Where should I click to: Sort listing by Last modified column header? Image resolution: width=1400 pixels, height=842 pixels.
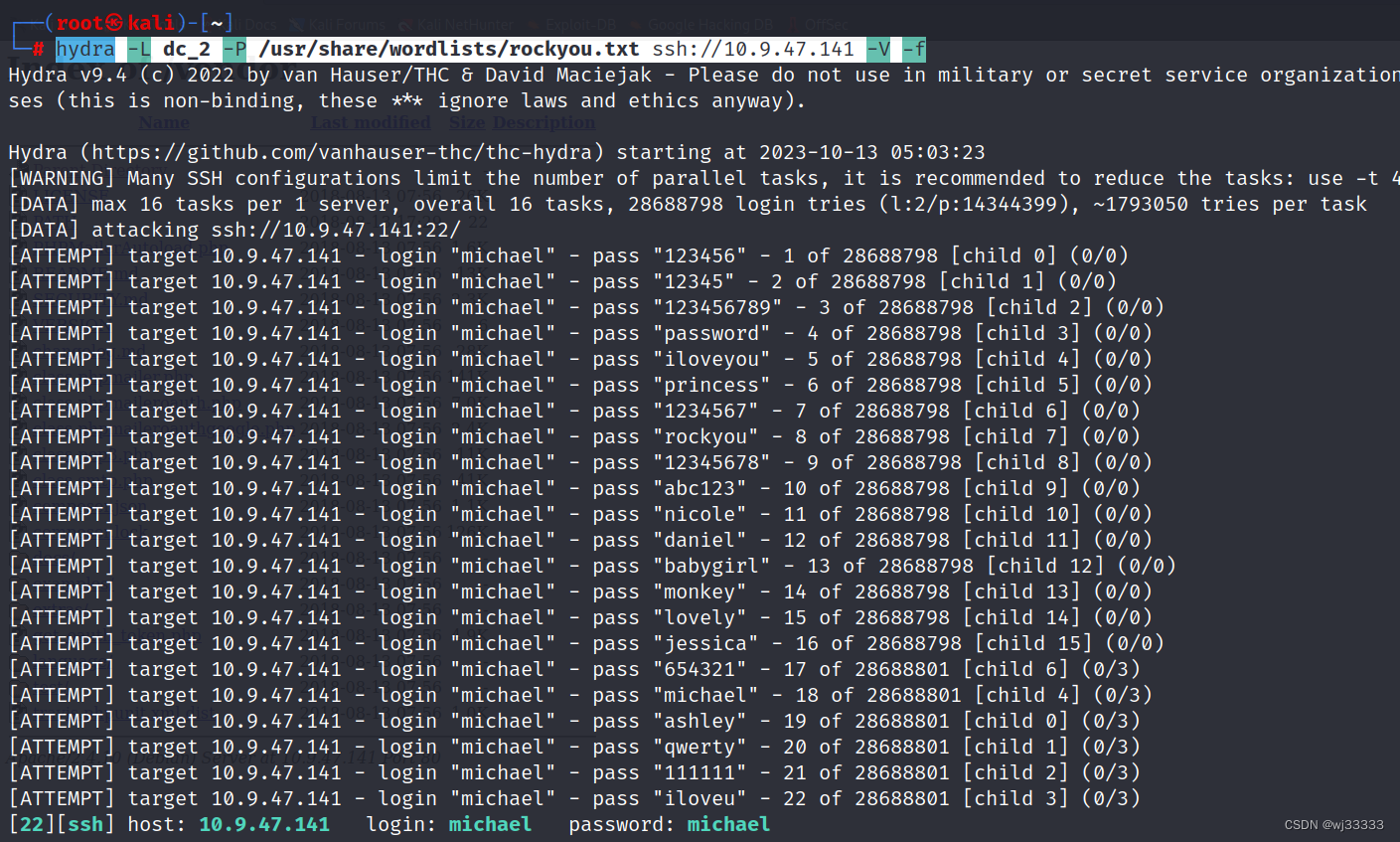[x=371, y=122]
